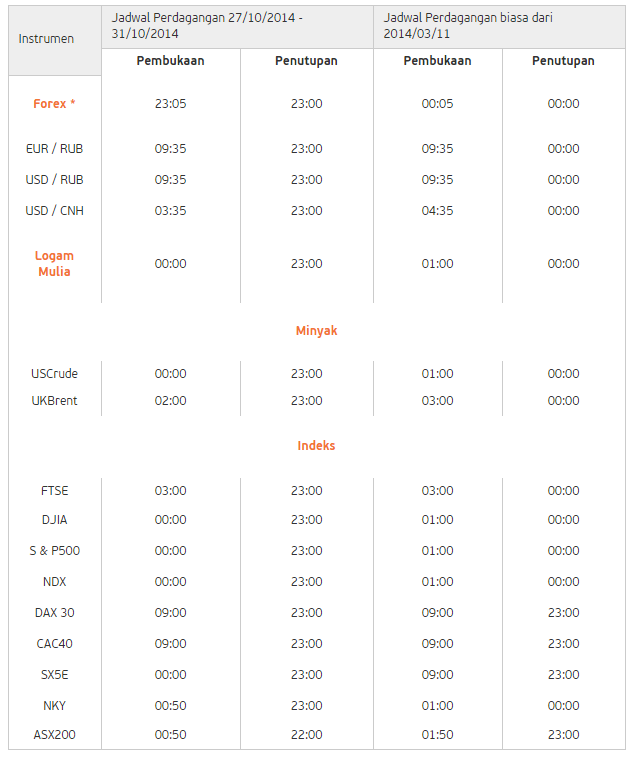Select the EUR / RUB instrument cell
Image resolution: width=635 pixels, height=757 pixels.
point(54,149)
